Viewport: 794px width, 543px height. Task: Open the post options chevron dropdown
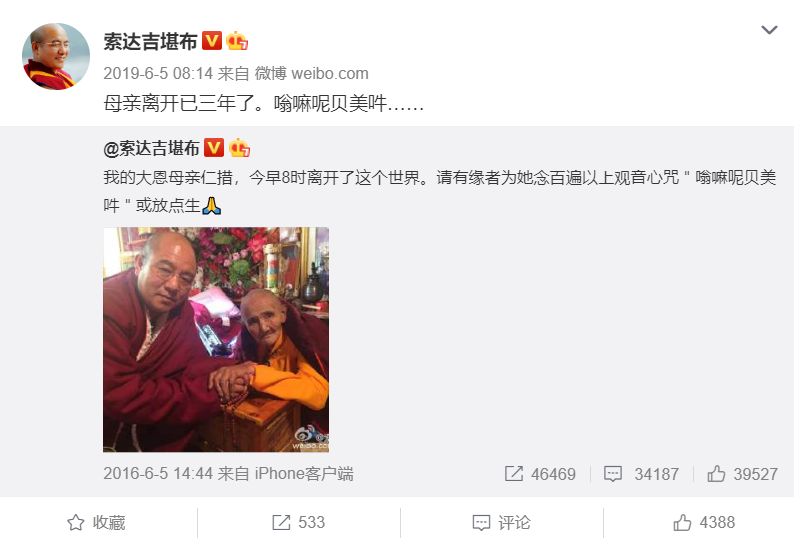click(769, 30)
